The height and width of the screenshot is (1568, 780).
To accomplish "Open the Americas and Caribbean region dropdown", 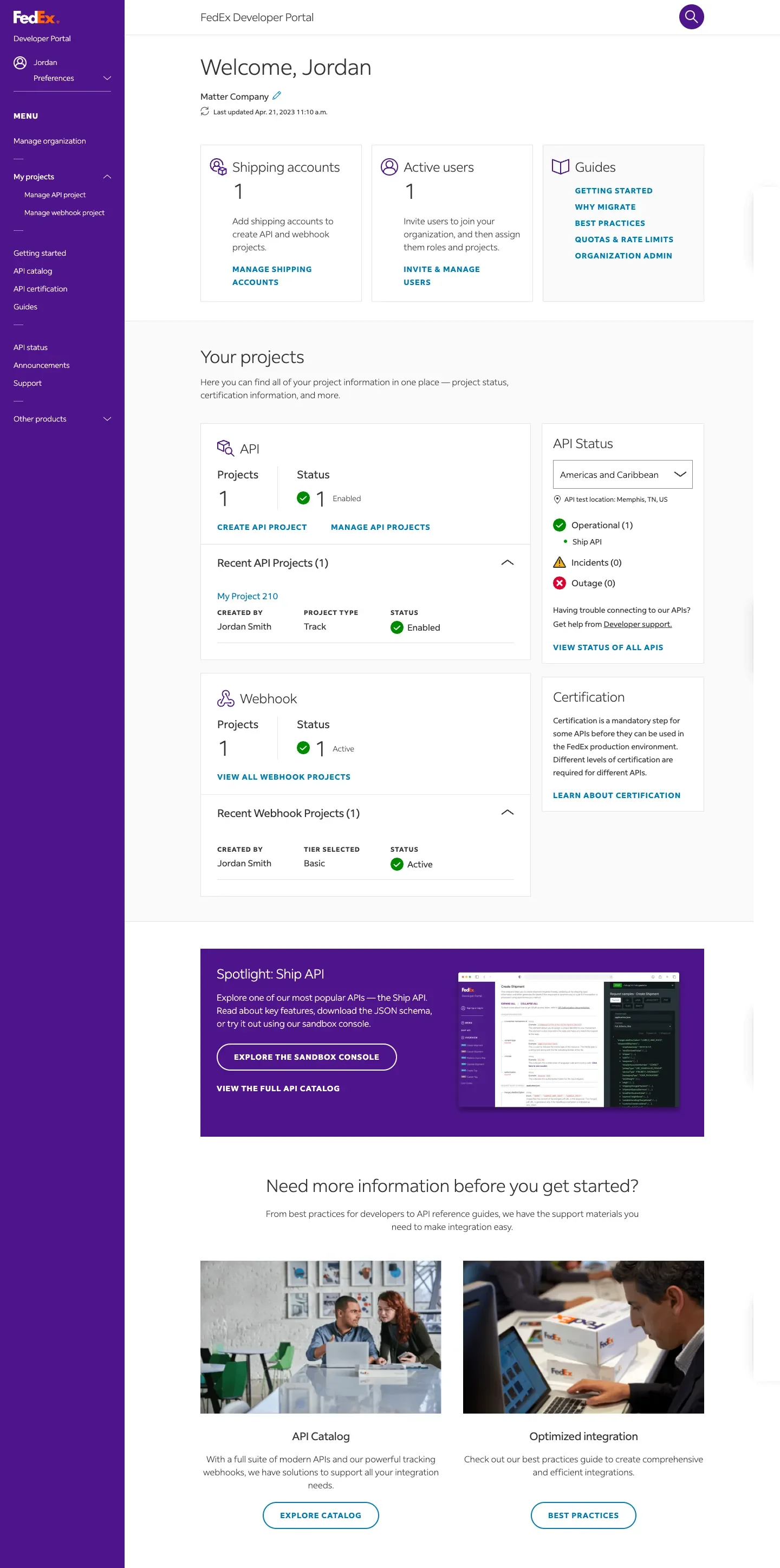I will point(622,474).
